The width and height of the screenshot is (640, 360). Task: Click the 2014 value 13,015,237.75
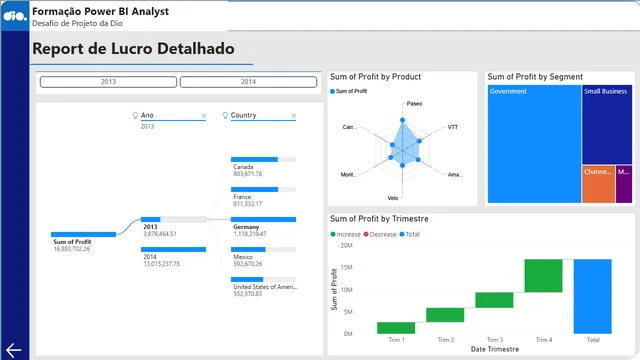161,264
